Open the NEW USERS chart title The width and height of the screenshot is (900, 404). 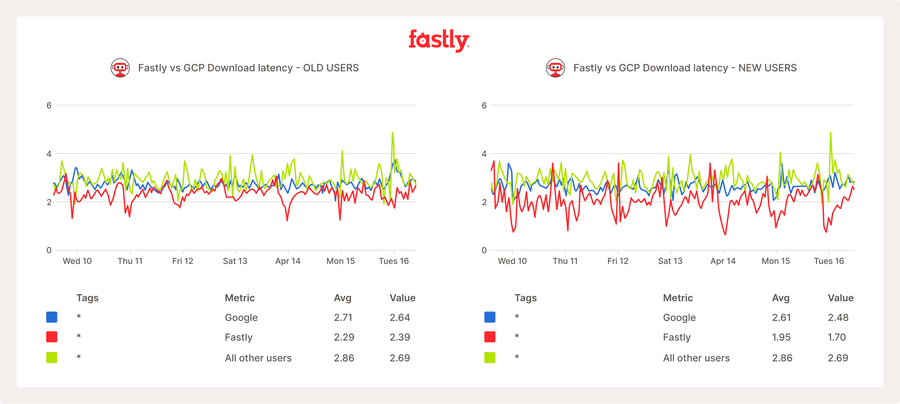click(685, 68)
